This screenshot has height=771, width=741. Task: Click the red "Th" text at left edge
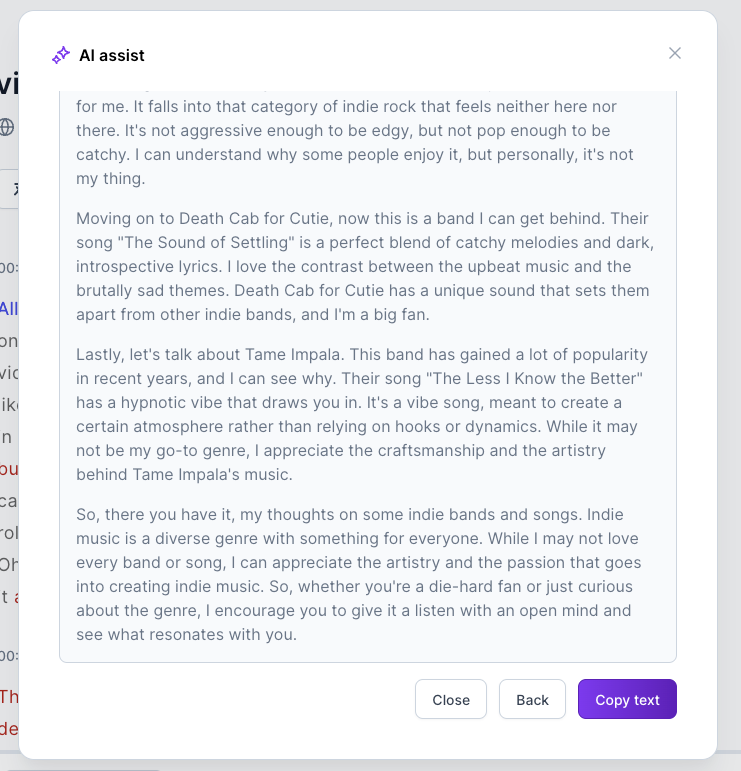(x=8, y=696)
